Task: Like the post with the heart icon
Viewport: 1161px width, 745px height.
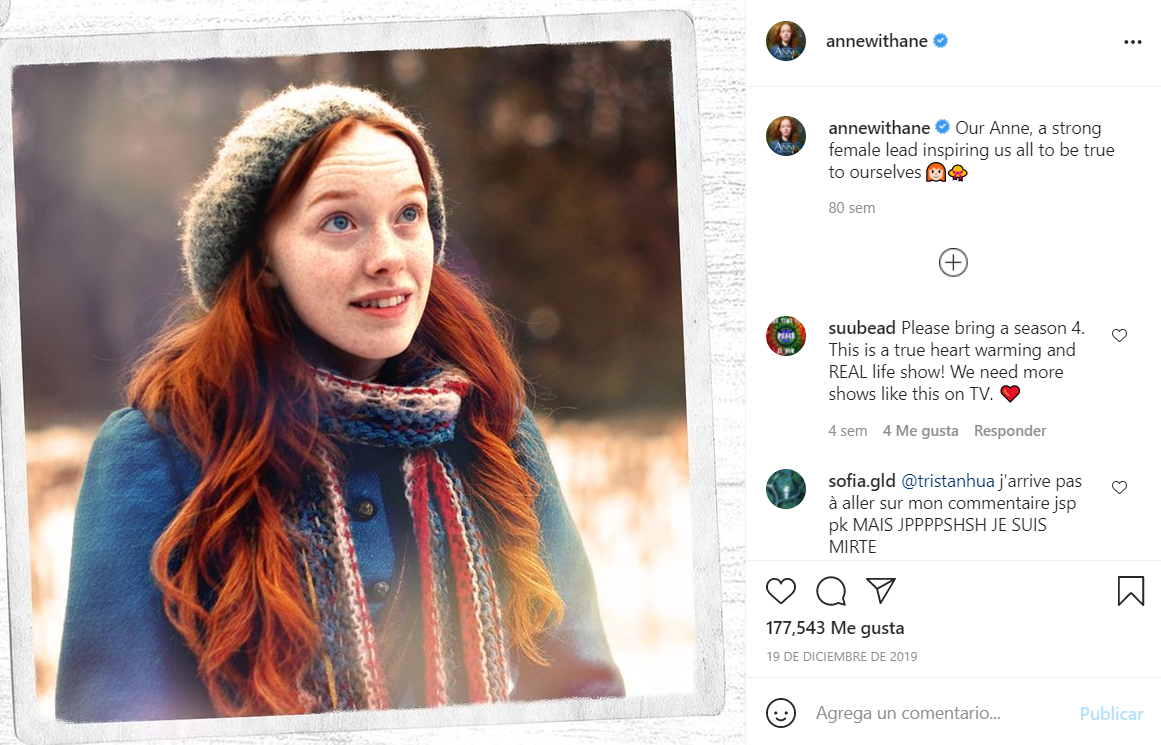Action: click(781, 591)
